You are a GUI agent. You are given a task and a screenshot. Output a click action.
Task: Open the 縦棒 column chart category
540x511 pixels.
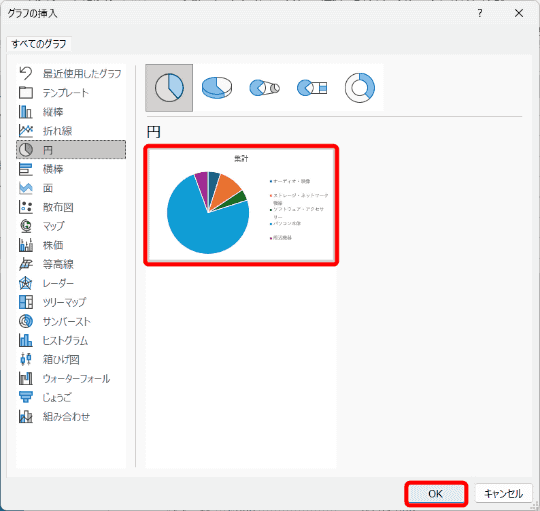71,112
